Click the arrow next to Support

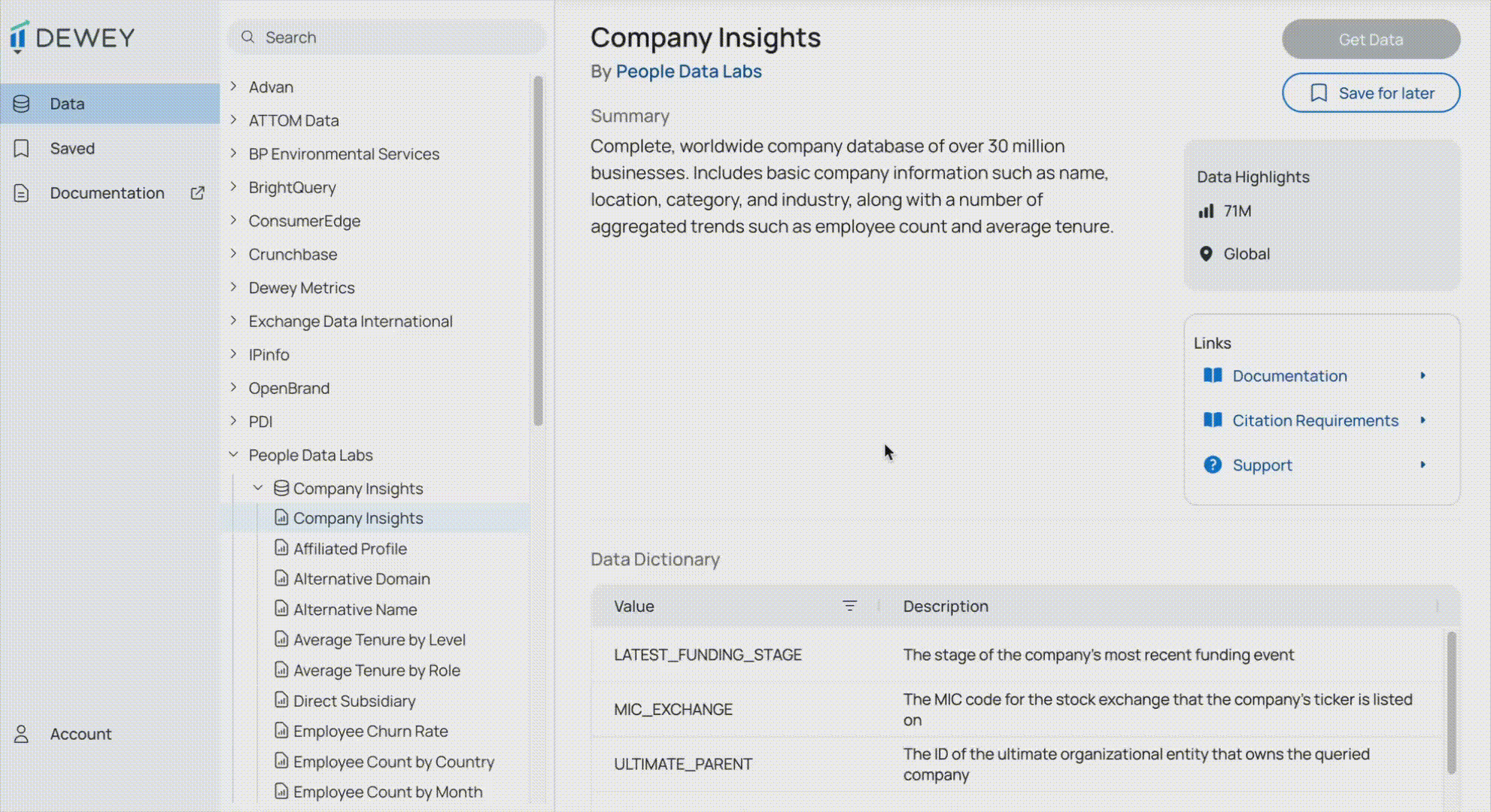(x=1423, y=465)
